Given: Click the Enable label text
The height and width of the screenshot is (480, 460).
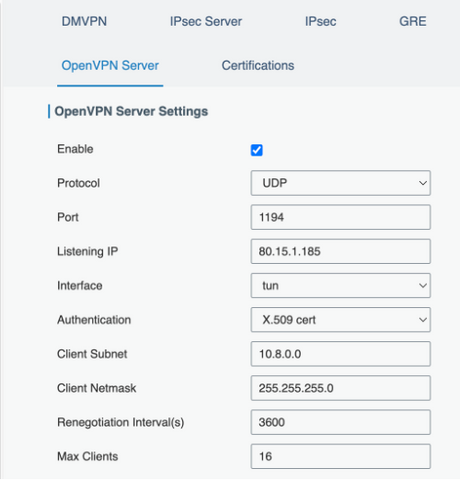Looking at the screenshot, I should (x=75, y=149).
